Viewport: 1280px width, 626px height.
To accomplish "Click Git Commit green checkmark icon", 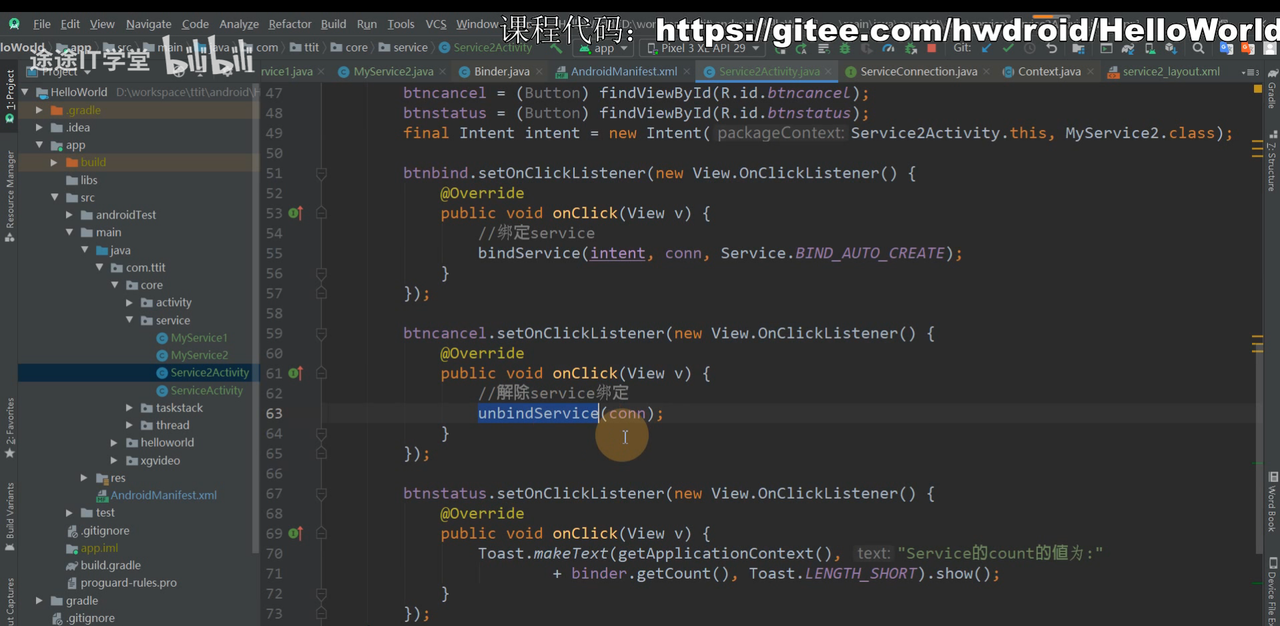I will (1008, 47).
